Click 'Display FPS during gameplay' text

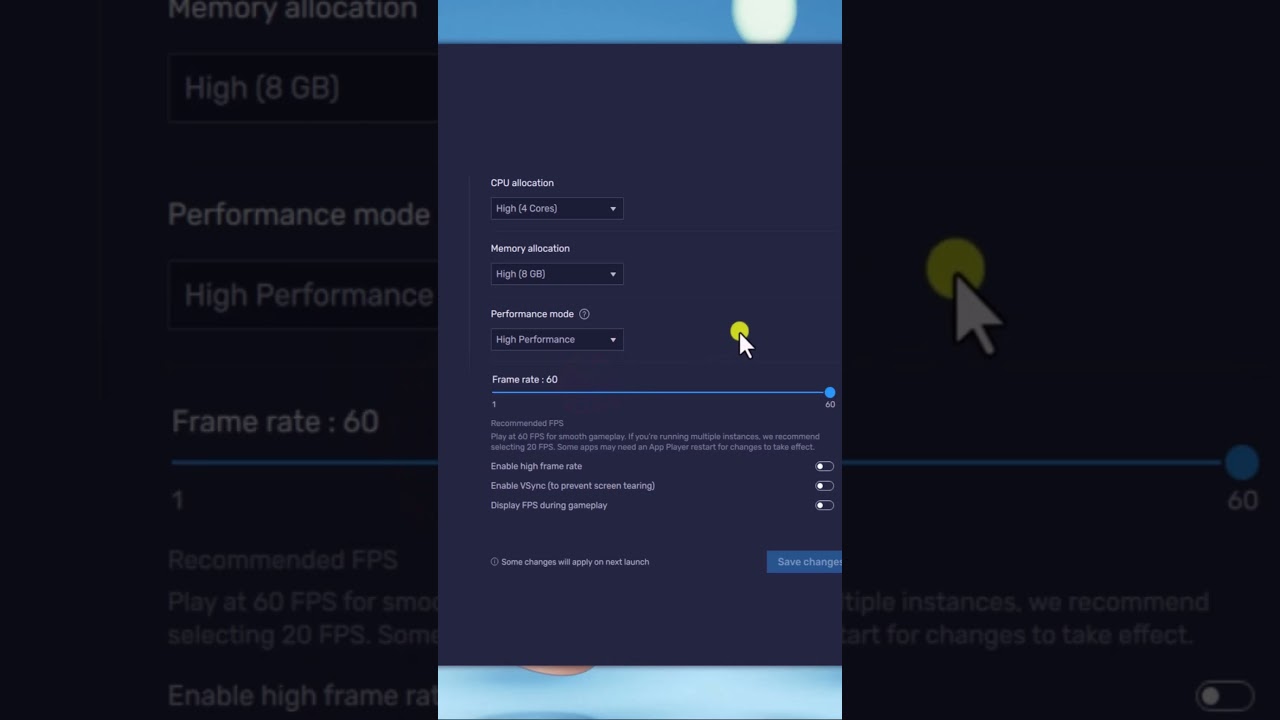(549, 505)
